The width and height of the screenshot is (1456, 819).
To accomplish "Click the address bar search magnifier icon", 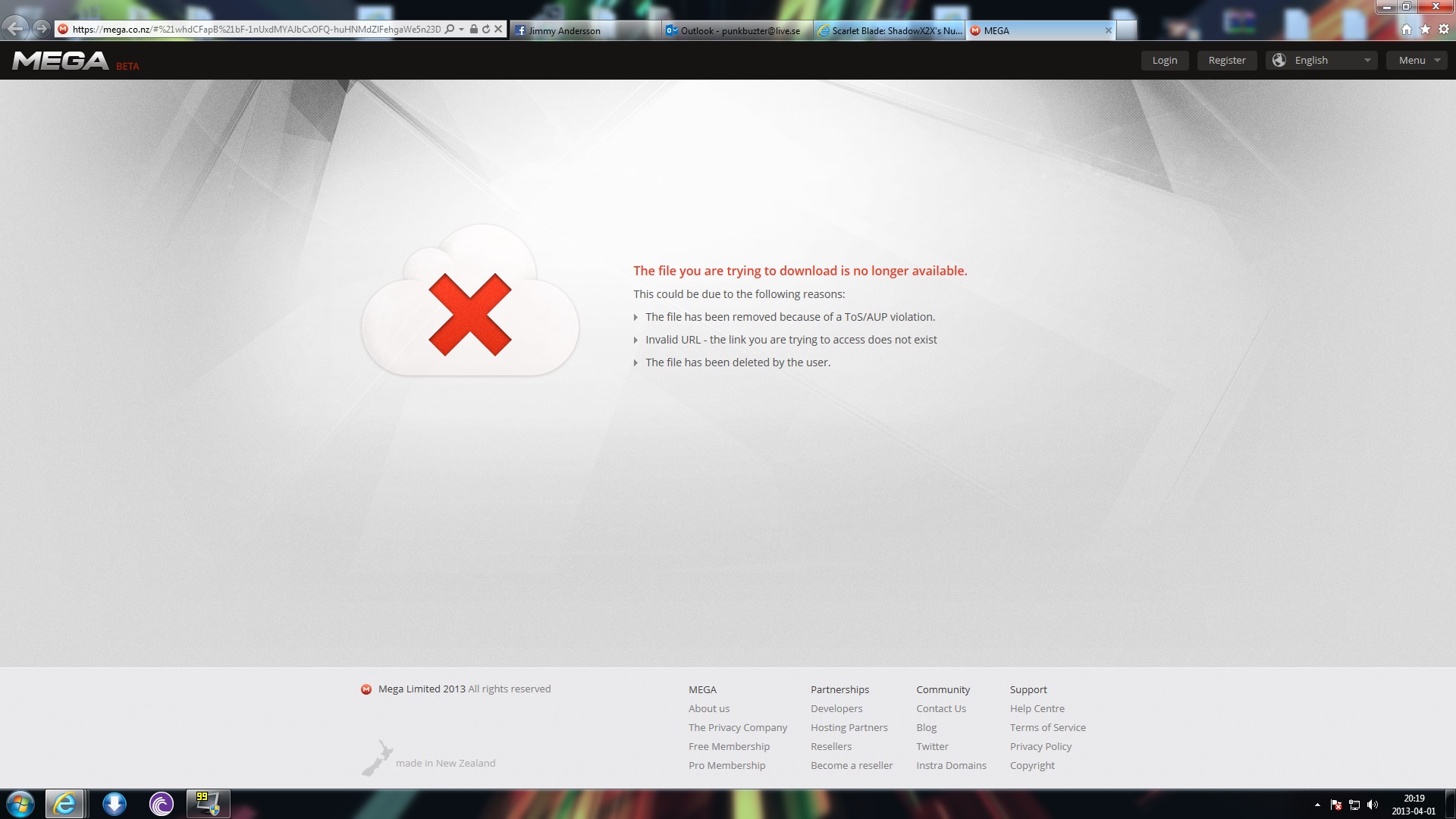I will (x=450, y=30).
